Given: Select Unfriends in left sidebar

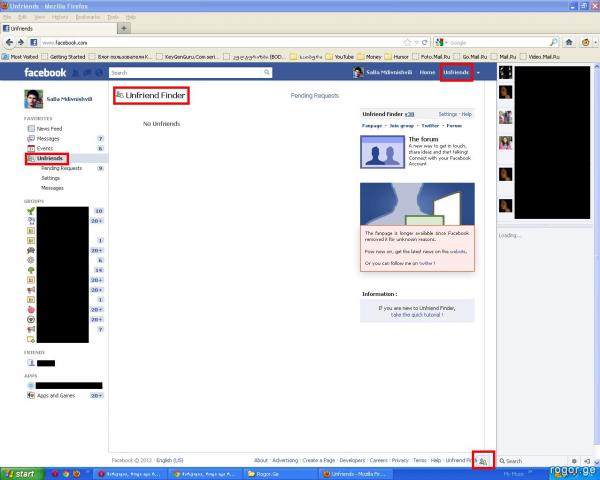Looking at the screenshot, I should (47, 158).
